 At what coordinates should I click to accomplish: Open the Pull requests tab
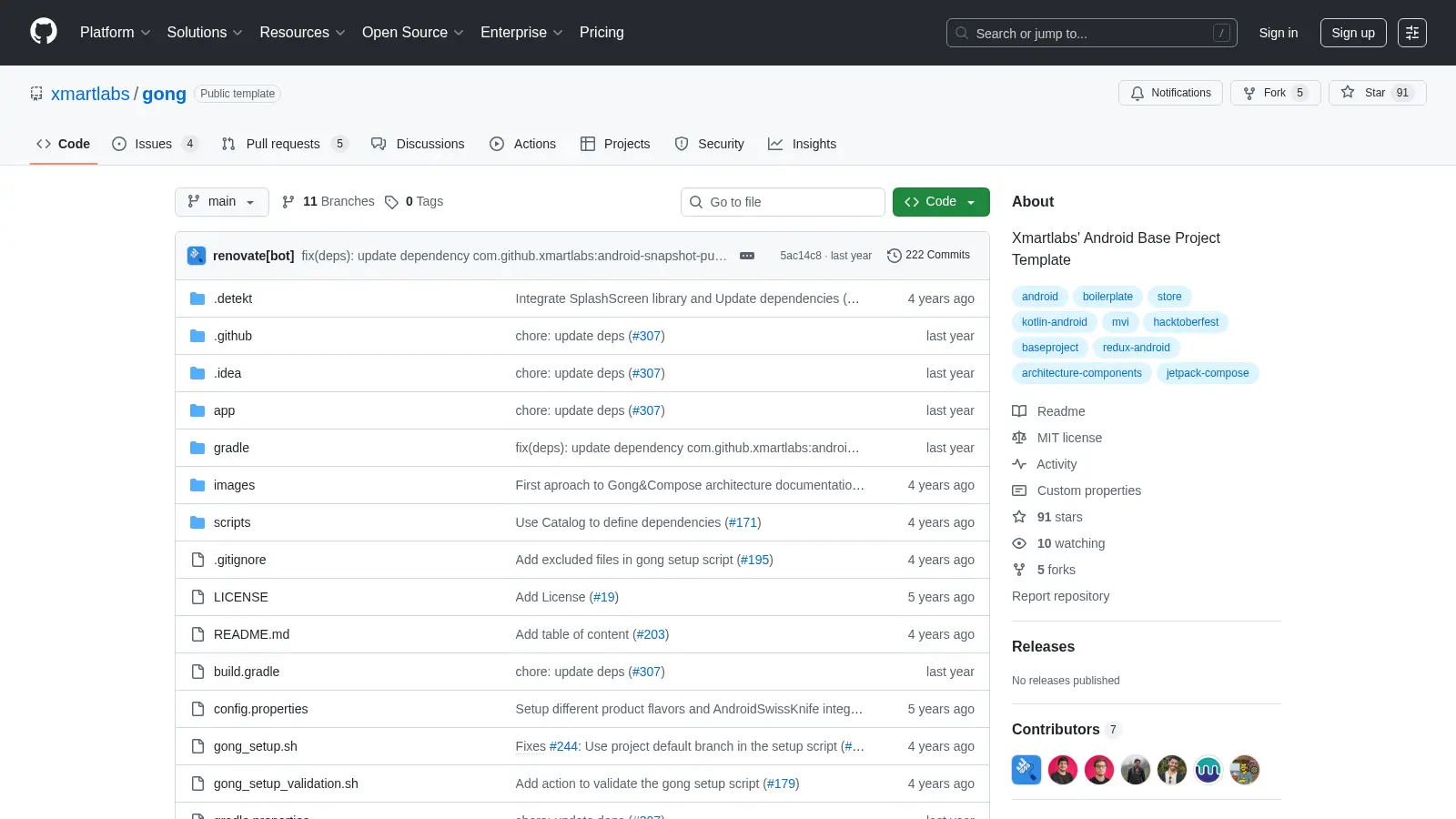tap(284, 144)
